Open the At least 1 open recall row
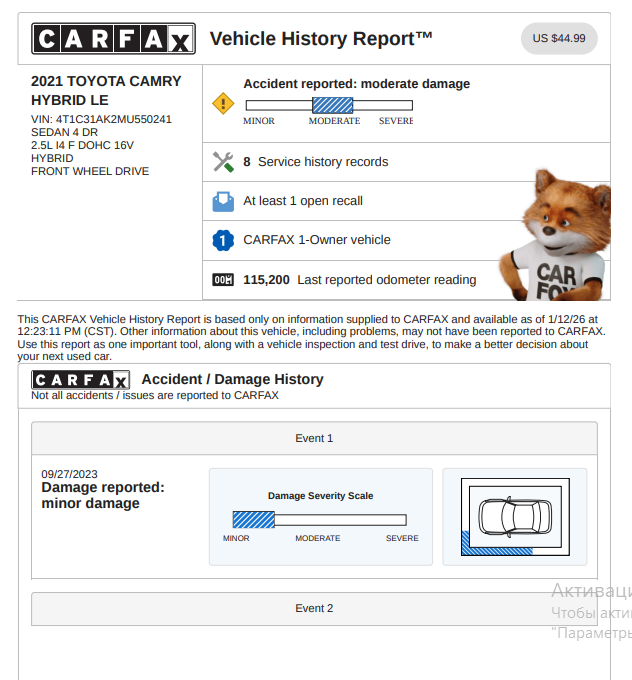The image size is (632, 680). 303,201
